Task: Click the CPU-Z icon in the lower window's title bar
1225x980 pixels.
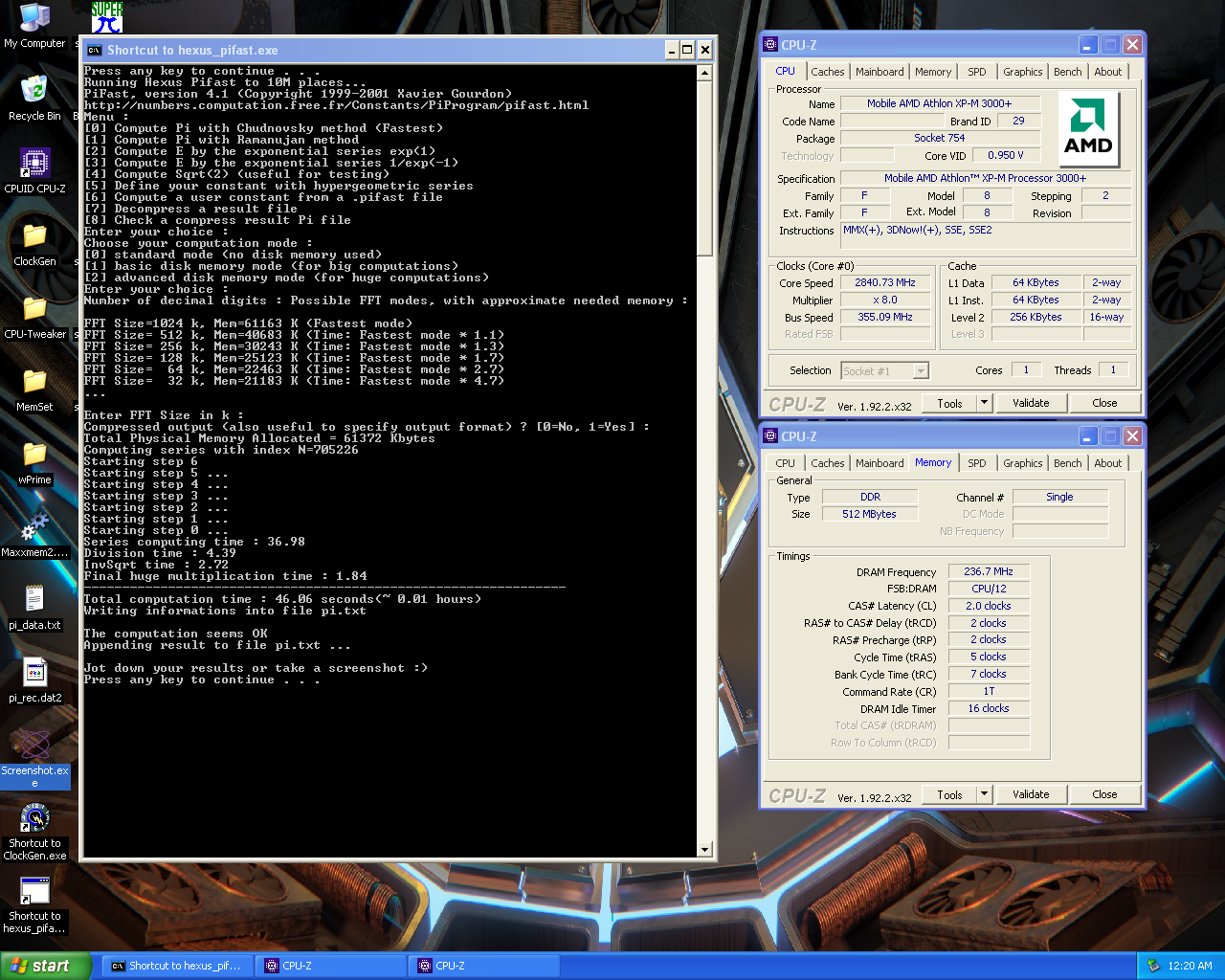Action: (x=770, y=435)
